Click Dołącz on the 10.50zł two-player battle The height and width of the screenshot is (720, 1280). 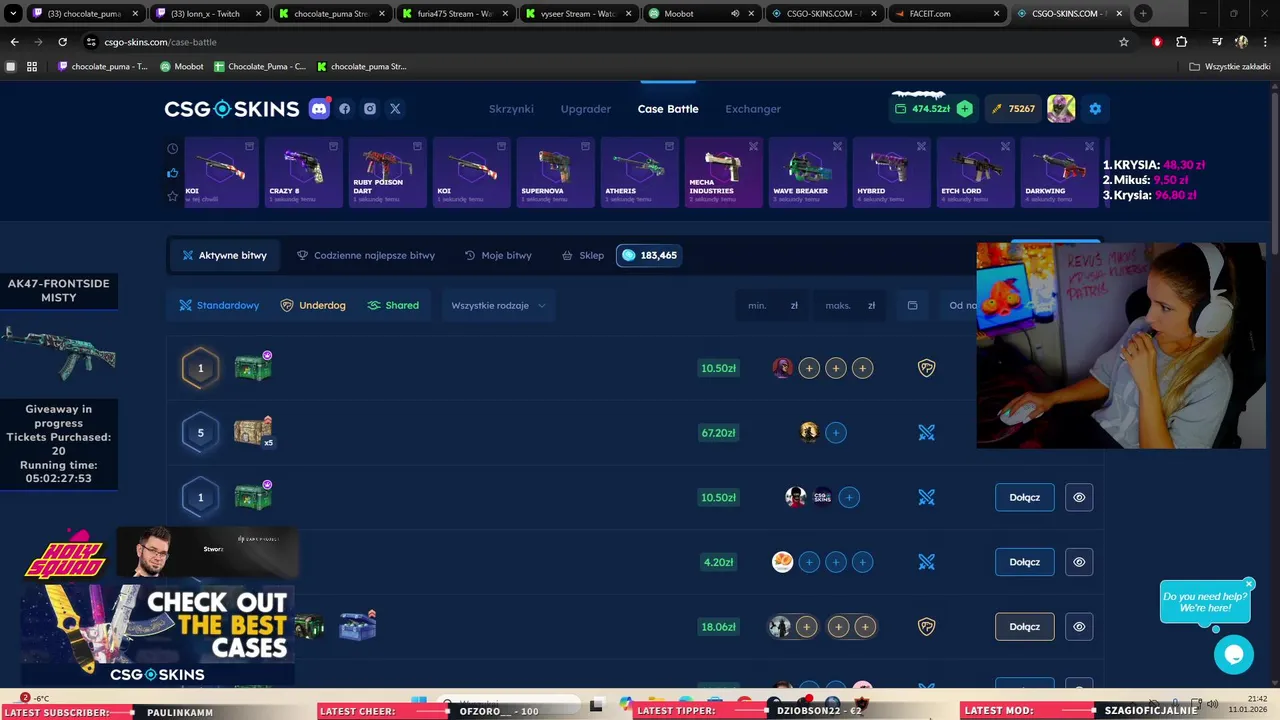[x=1025, y=497]
